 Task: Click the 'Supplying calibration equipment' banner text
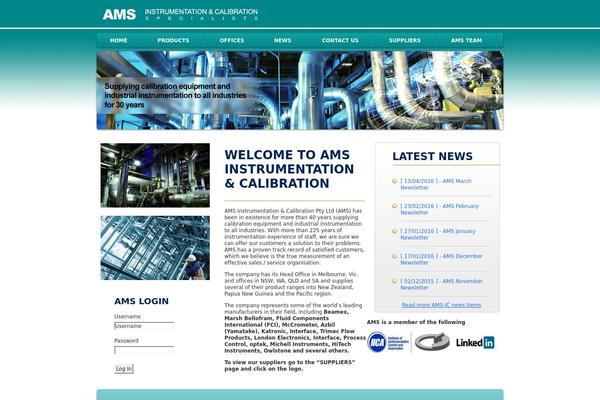pos(175,95)
